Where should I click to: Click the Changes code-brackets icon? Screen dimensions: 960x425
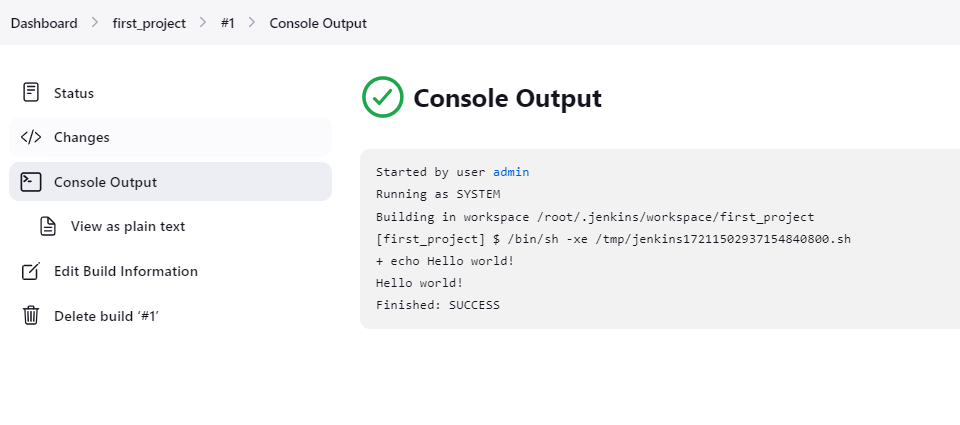click(x=31, y=137)
